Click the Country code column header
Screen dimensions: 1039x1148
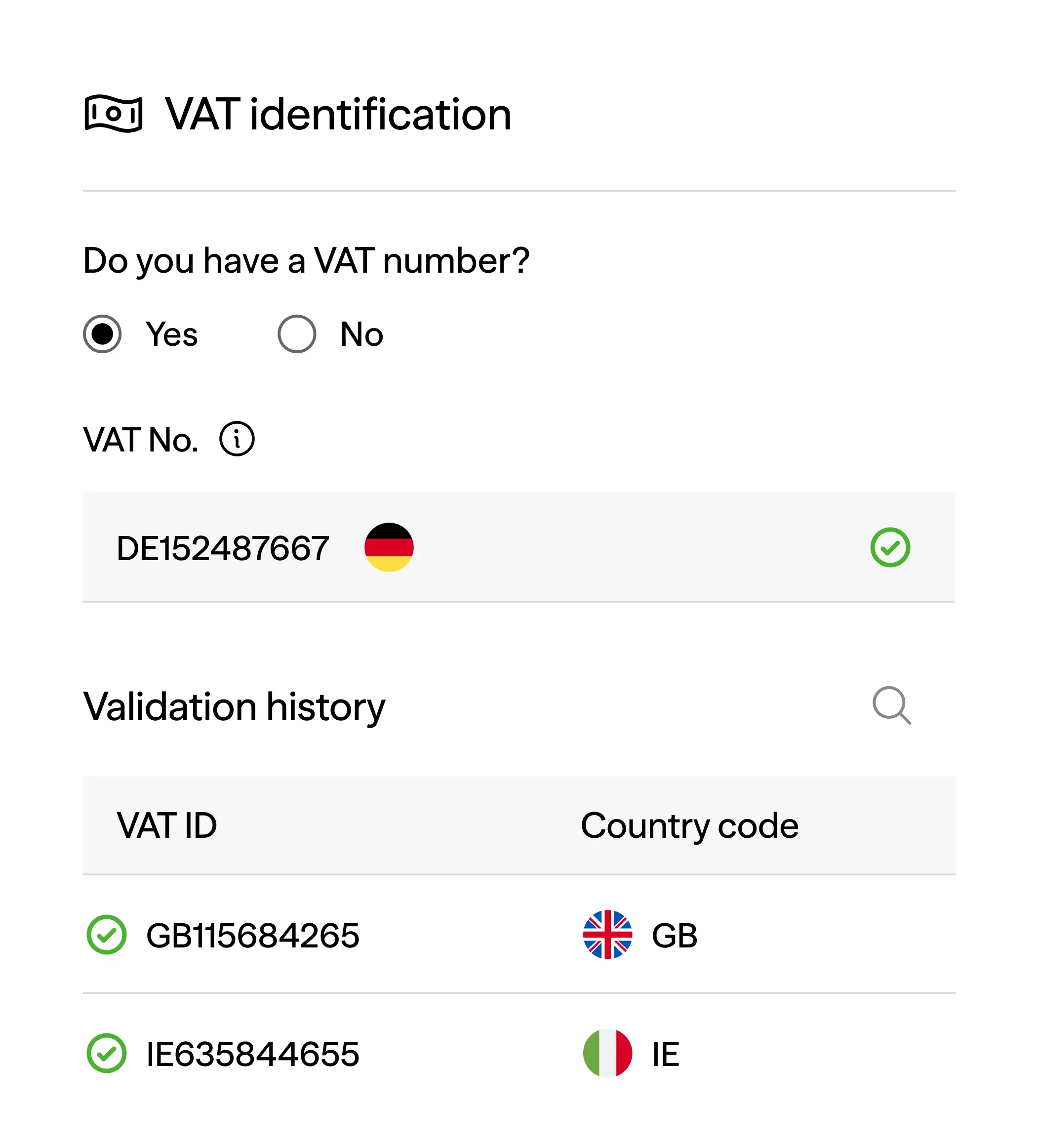click(689, 825)
